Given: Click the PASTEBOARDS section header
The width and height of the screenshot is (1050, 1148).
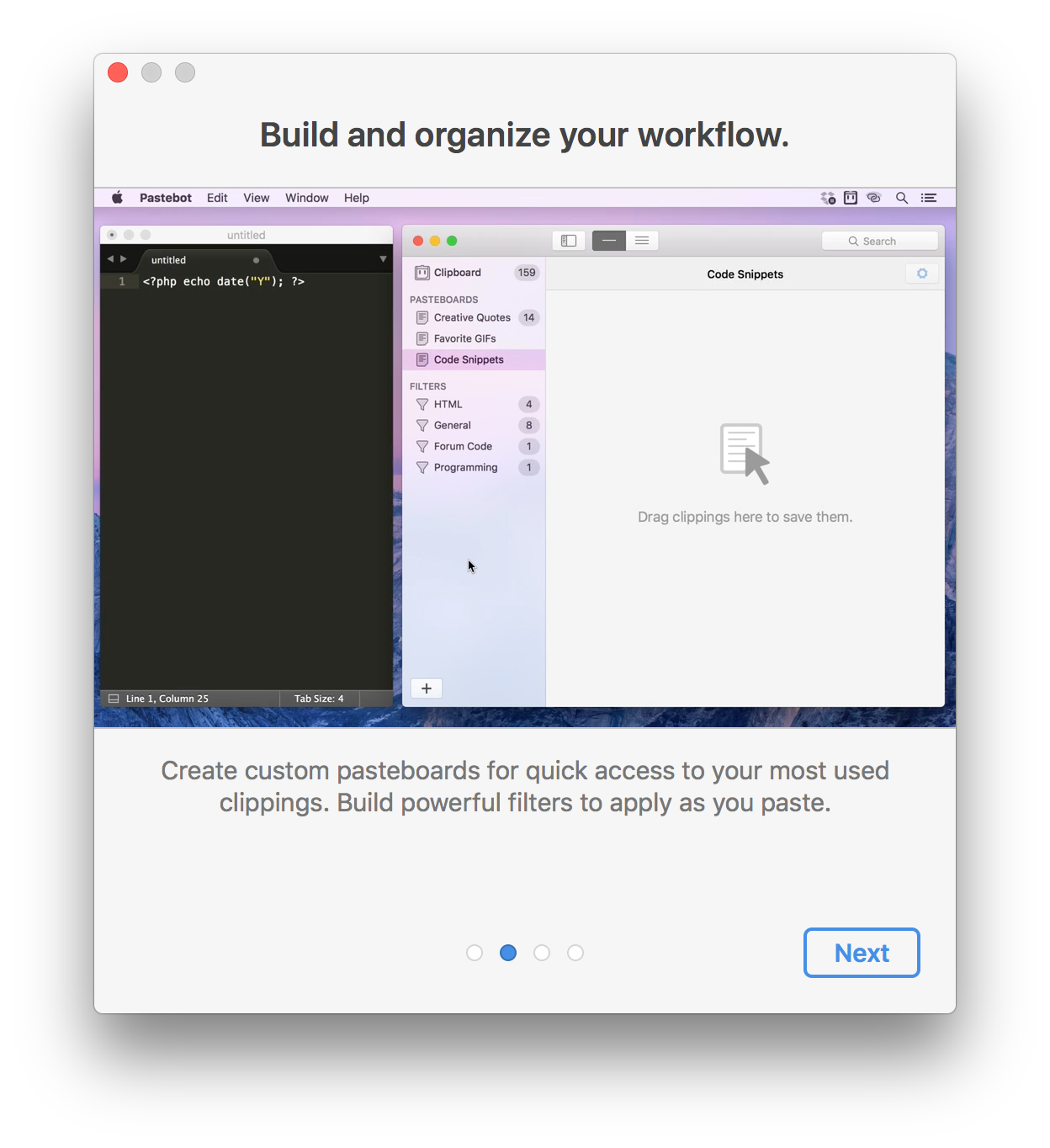Looking at the screenshot, I should pos(444,300).
